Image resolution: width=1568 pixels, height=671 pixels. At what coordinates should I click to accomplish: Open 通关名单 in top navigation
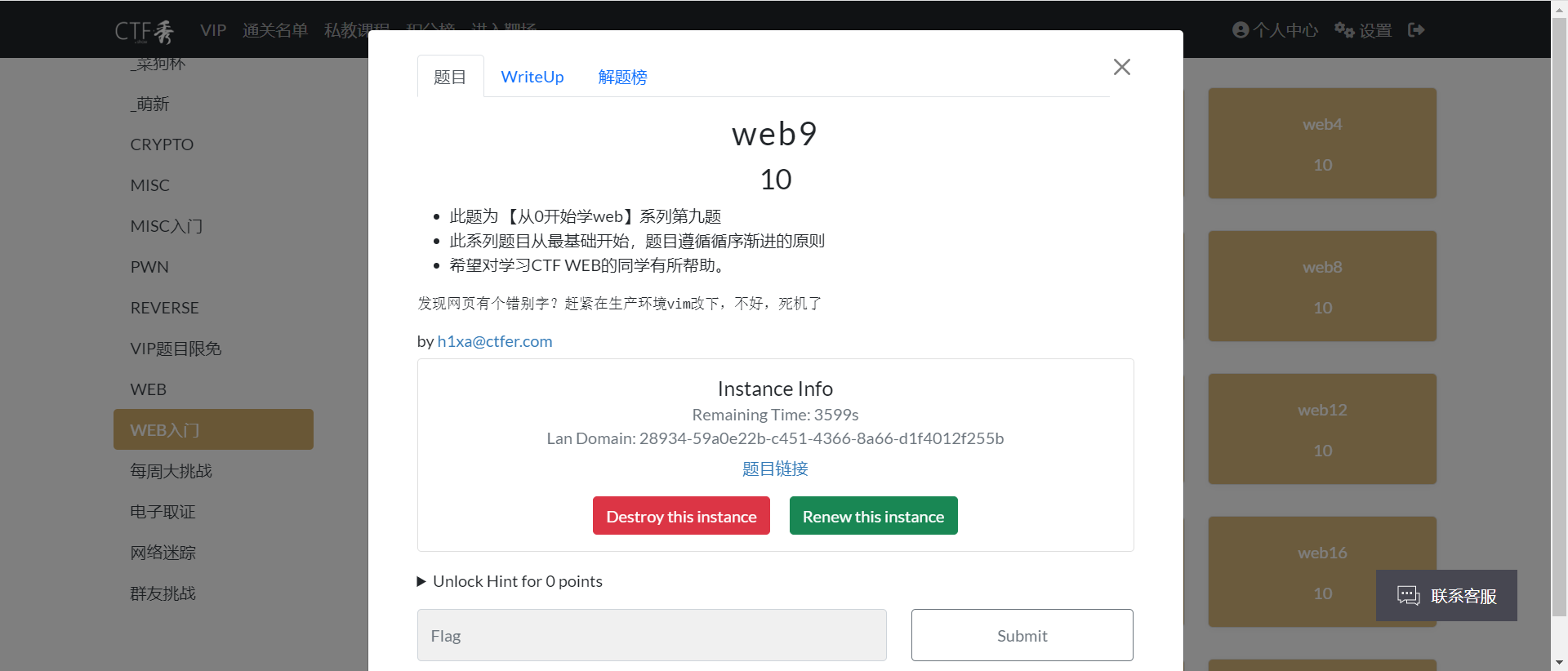[x=275, y=30]
